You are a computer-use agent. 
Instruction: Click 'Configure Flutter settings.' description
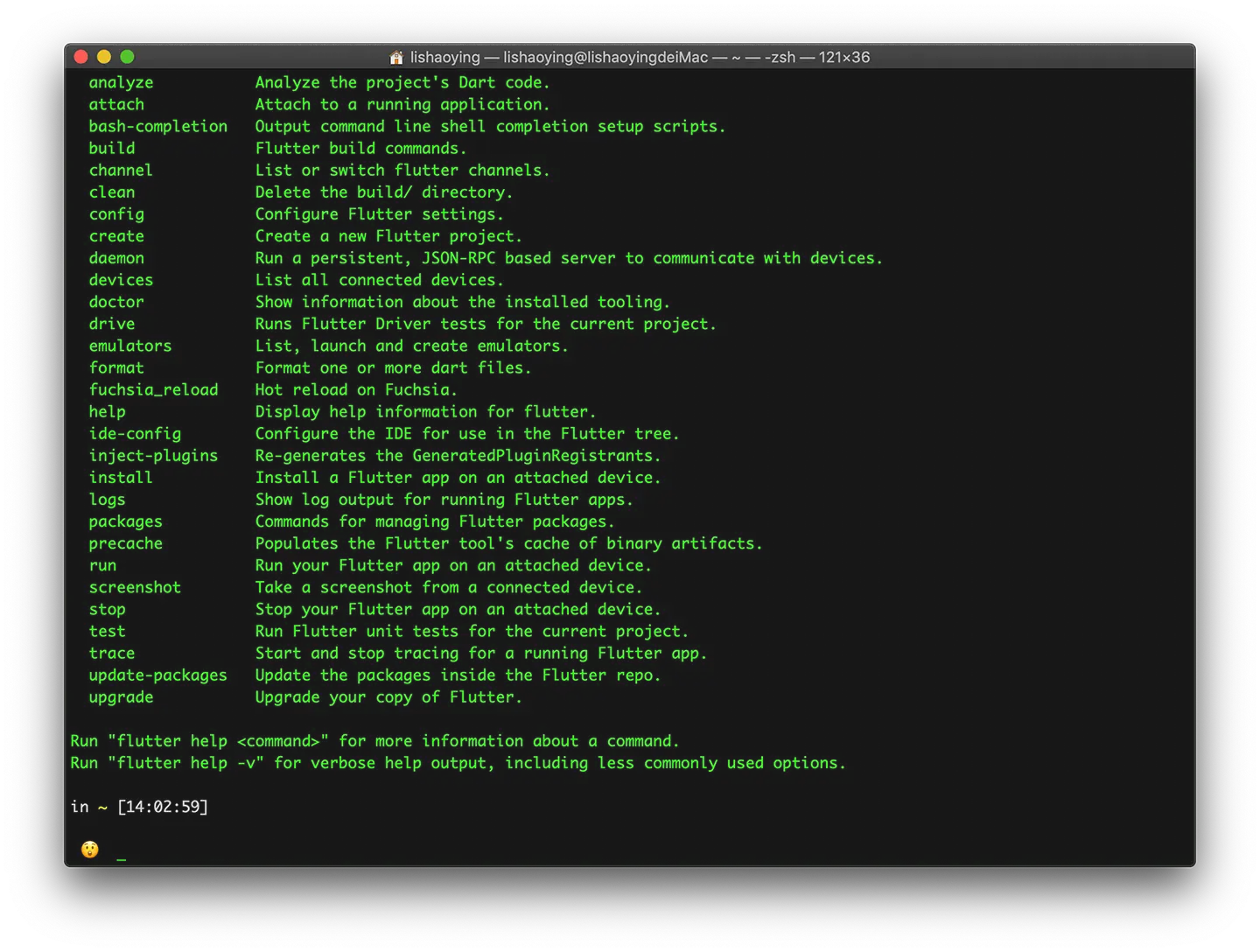click(x=379, y=214)
